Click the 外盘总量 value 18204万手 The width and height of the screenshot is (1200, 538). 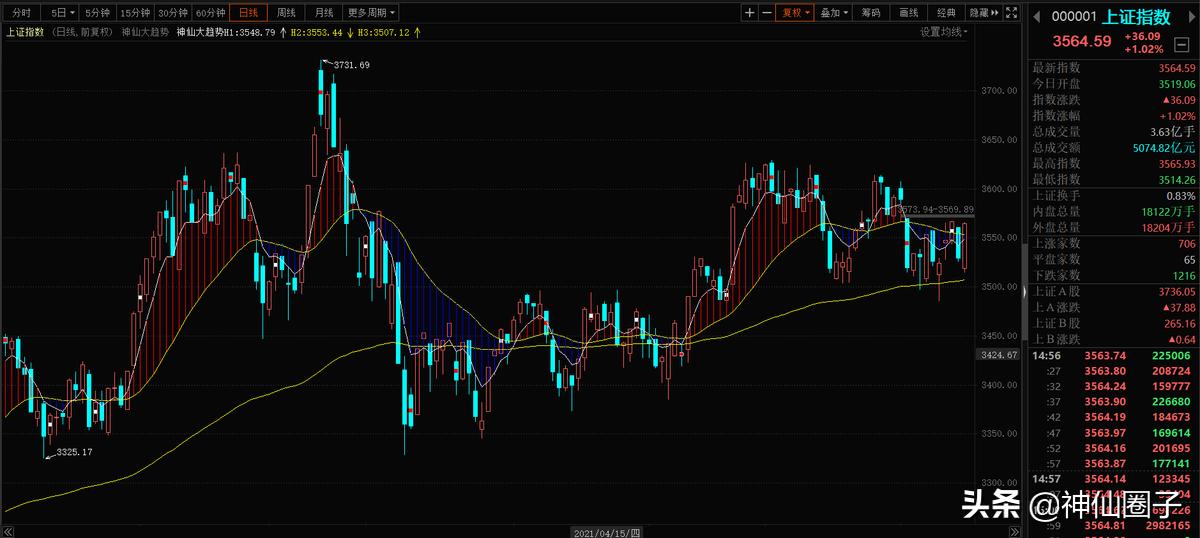coord(1170,228)
